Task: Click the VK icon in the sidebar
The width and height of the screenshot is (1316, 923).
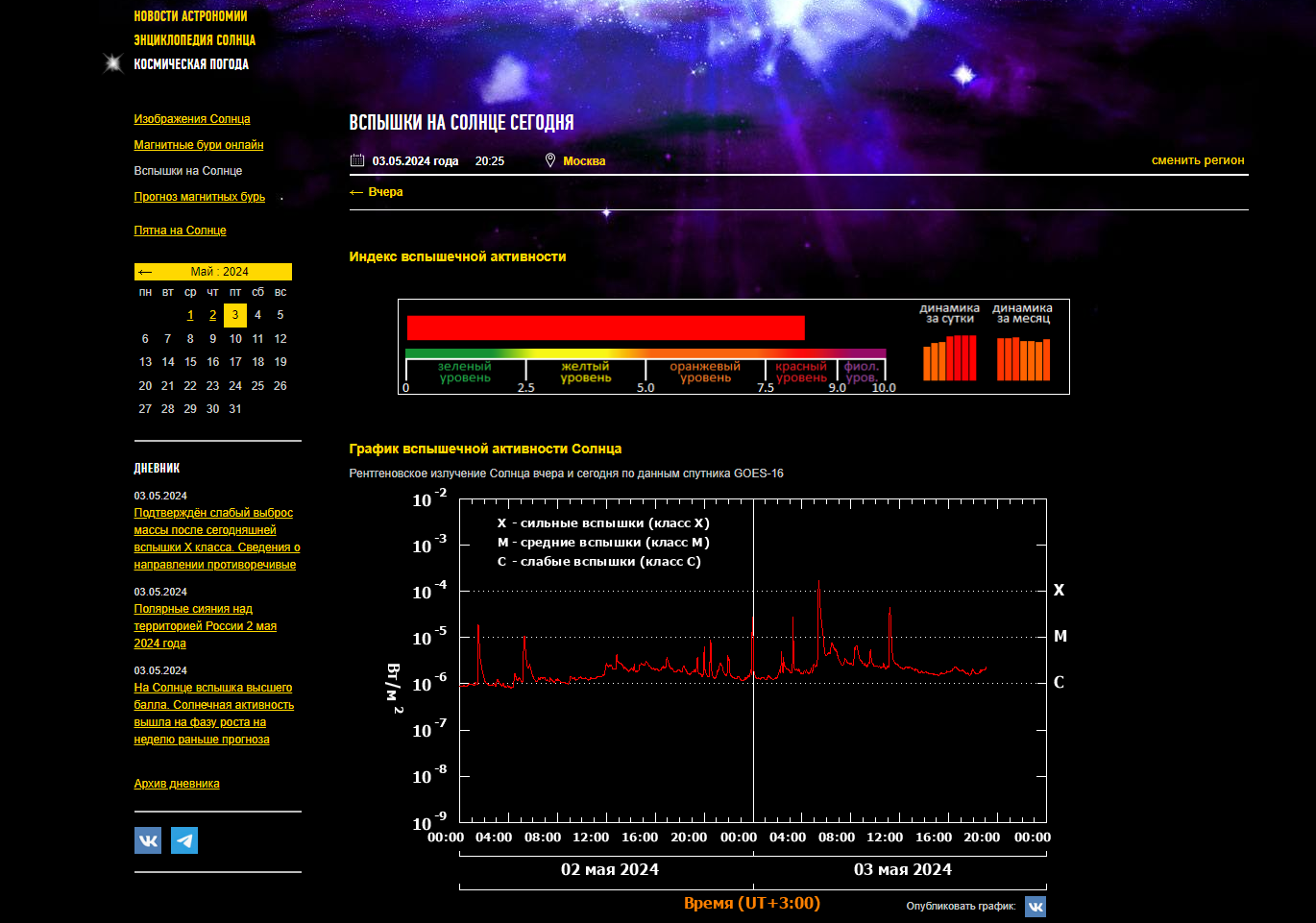Action: click(148, 840)
